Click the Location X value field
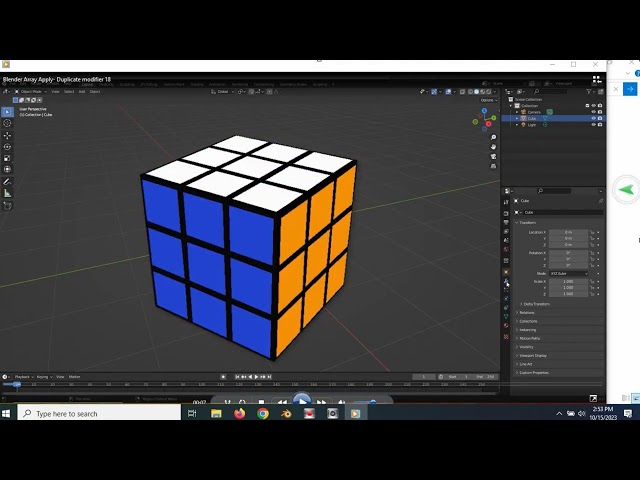Screen dimensions: 640x480 click(x=568, y=232)
